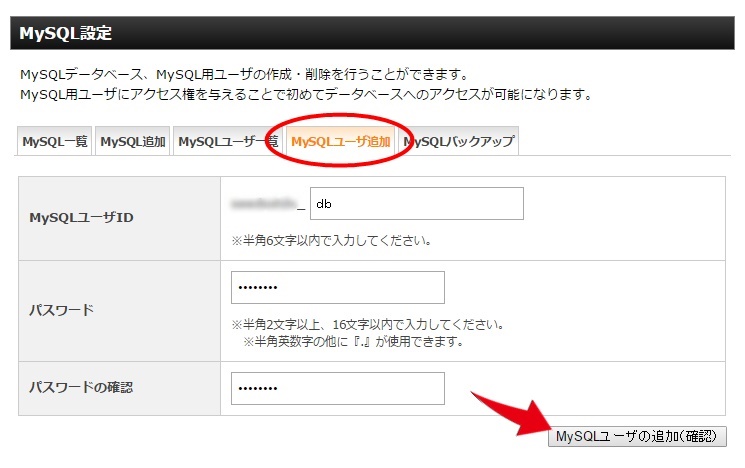Click the note ※半角英数字の他に『.』が使用できます。
This screenshot has height=468, width=745.
point(353,341)
